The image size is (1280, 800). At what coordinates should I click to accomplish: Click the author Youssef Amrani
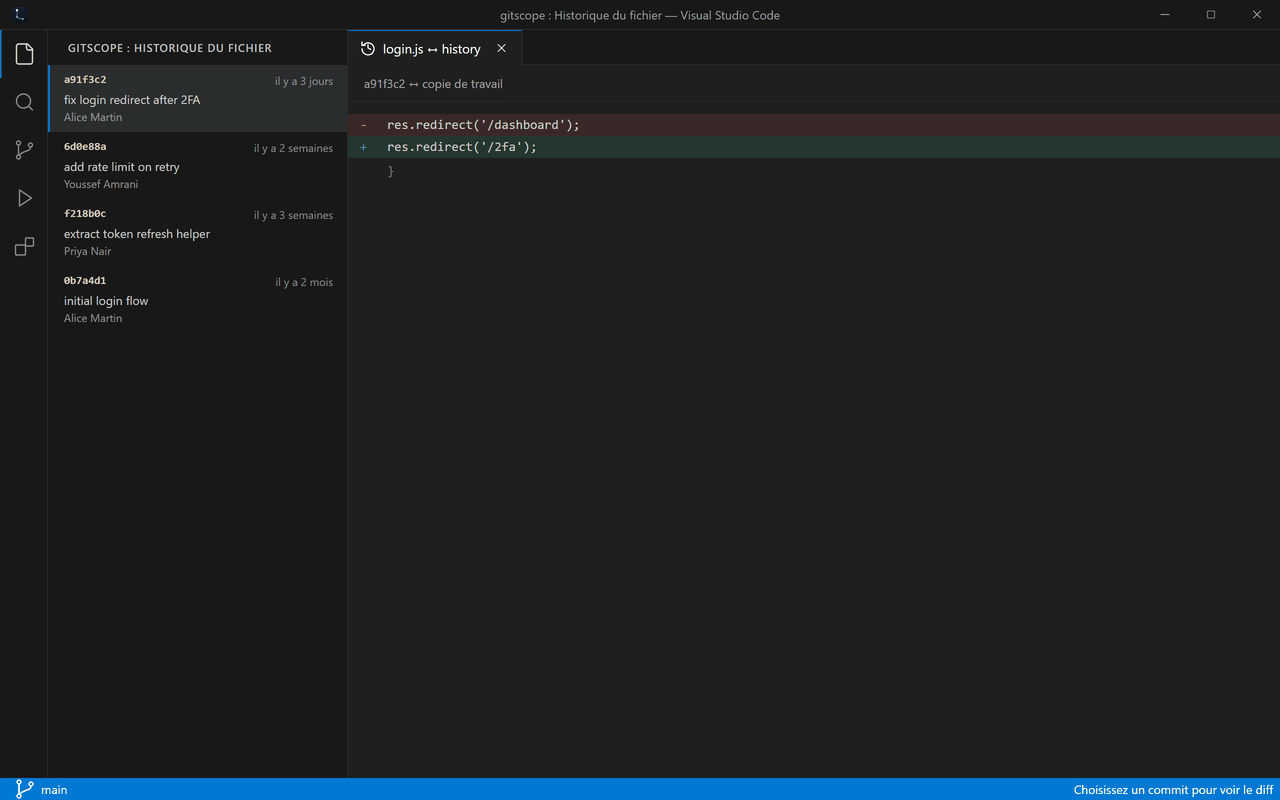click(x=101, y=184)
